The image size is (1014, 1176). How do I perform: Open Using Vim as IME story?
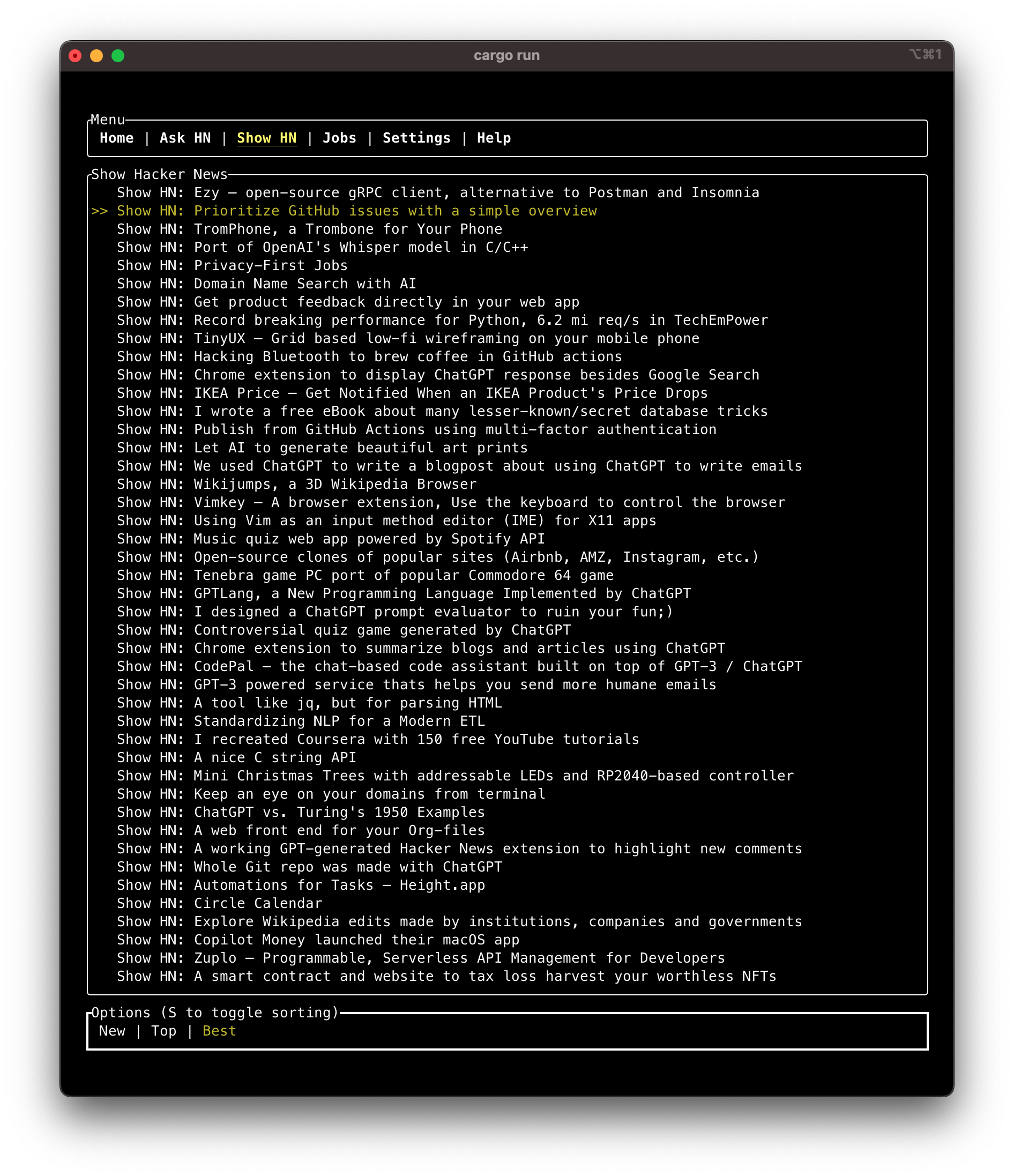click(x=386, y=520)
